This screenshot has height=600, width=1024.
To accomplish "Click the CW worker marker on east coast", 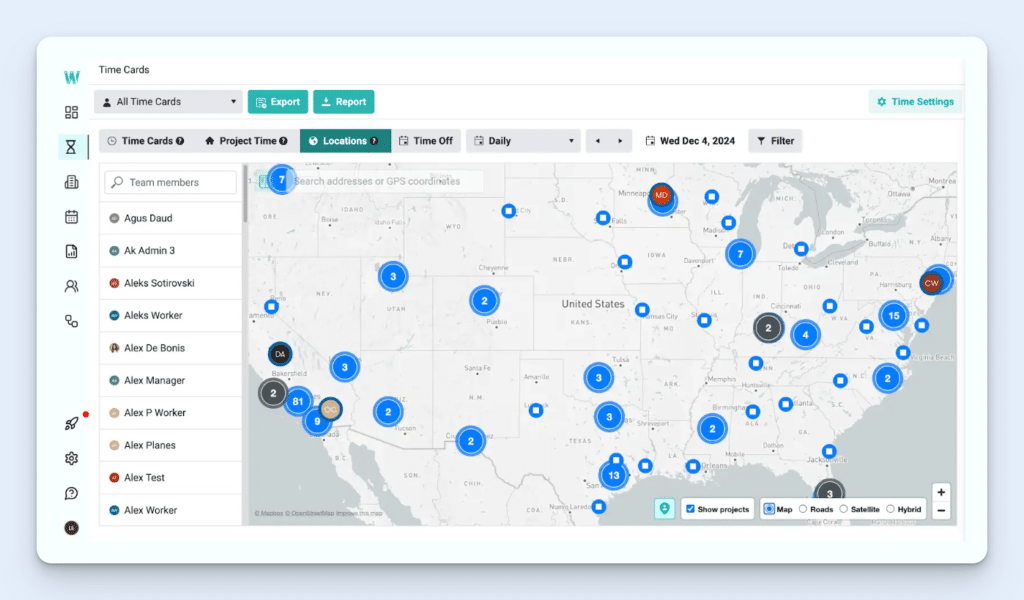I will [x=931, y=283].
